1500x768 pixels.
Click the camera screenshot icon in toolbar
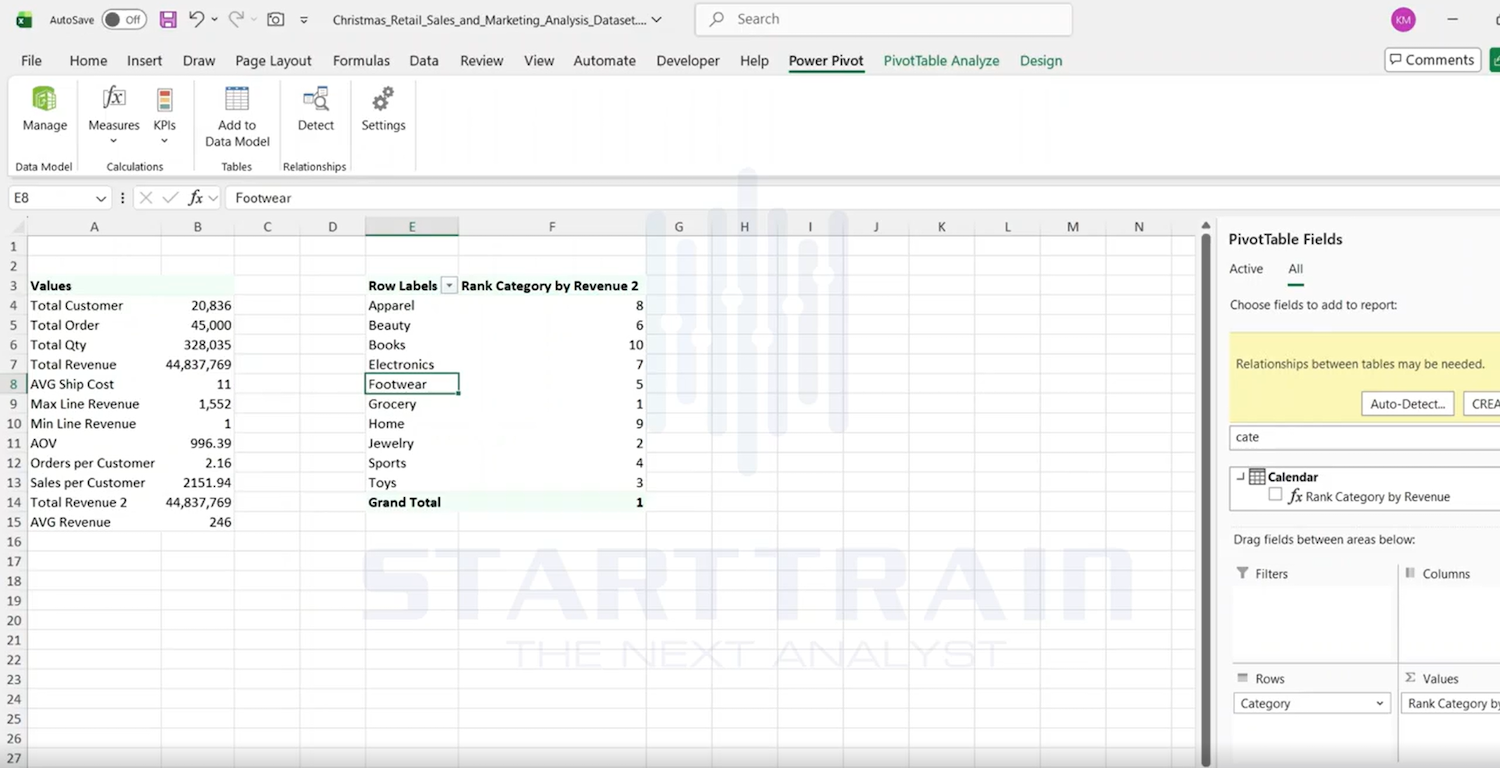click(x=275, y=19)
